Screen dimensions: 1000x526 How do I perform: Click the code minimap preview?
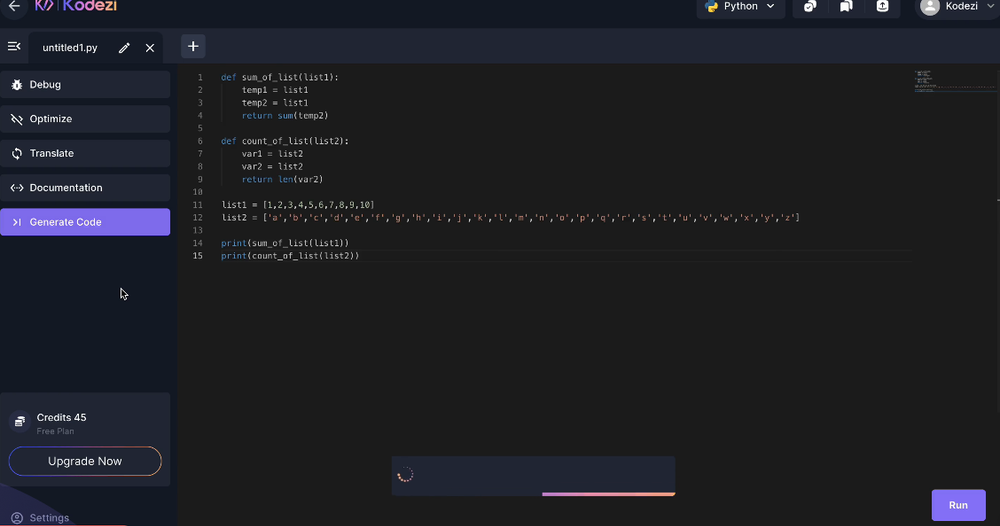pos(954,81)
